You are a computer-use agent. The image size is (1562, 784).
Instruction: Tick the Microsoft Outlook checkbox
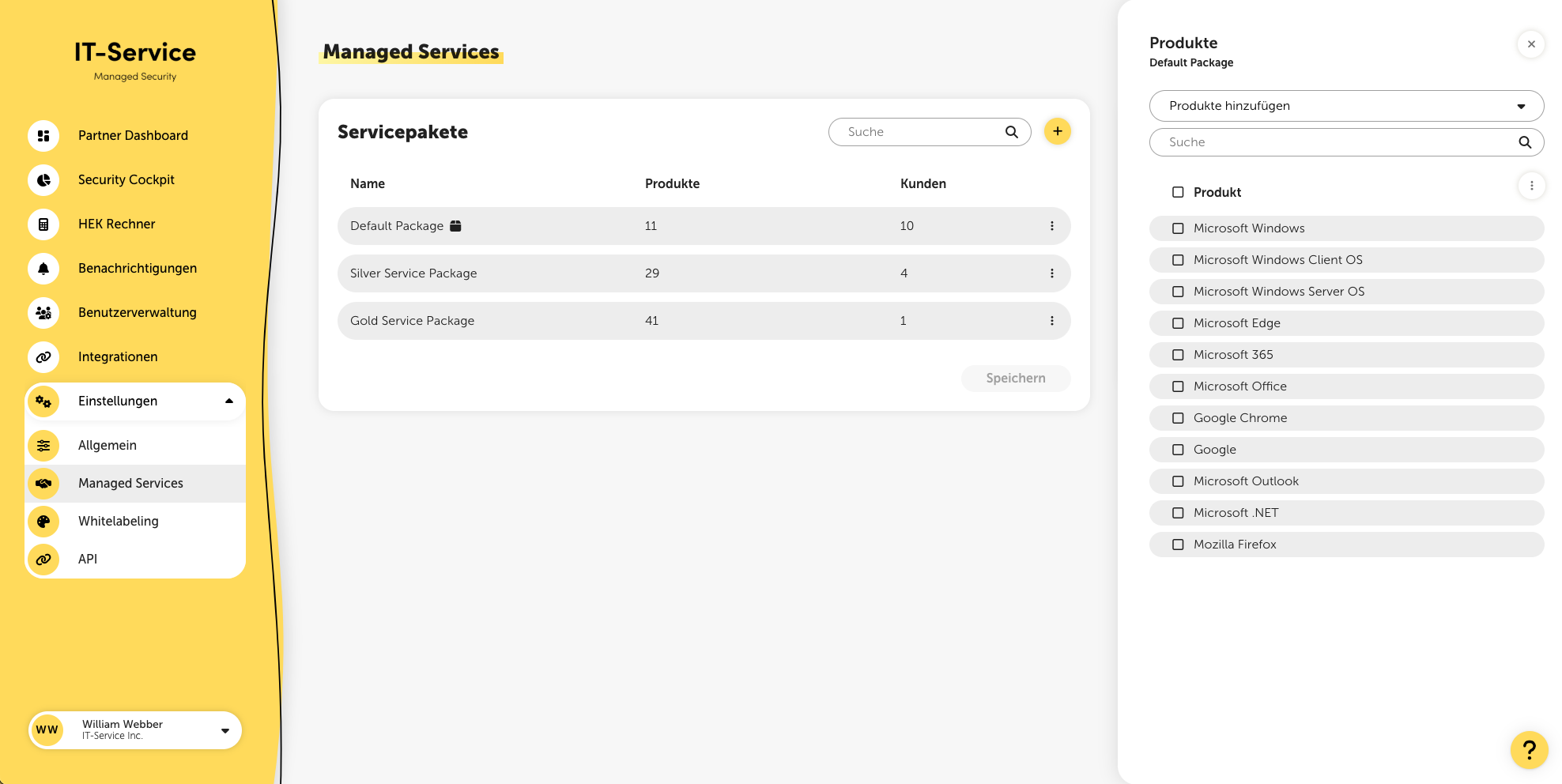tap(1178, 481)
